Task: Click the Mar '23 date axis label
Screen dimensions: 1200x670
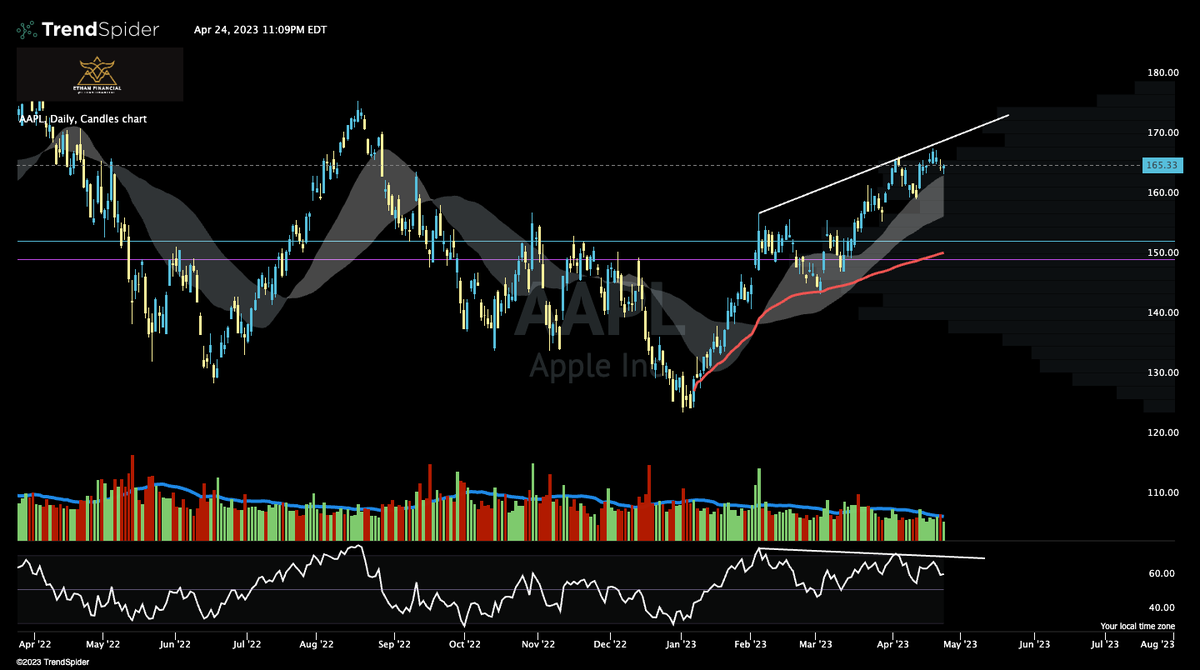Action: pos(816,646)
